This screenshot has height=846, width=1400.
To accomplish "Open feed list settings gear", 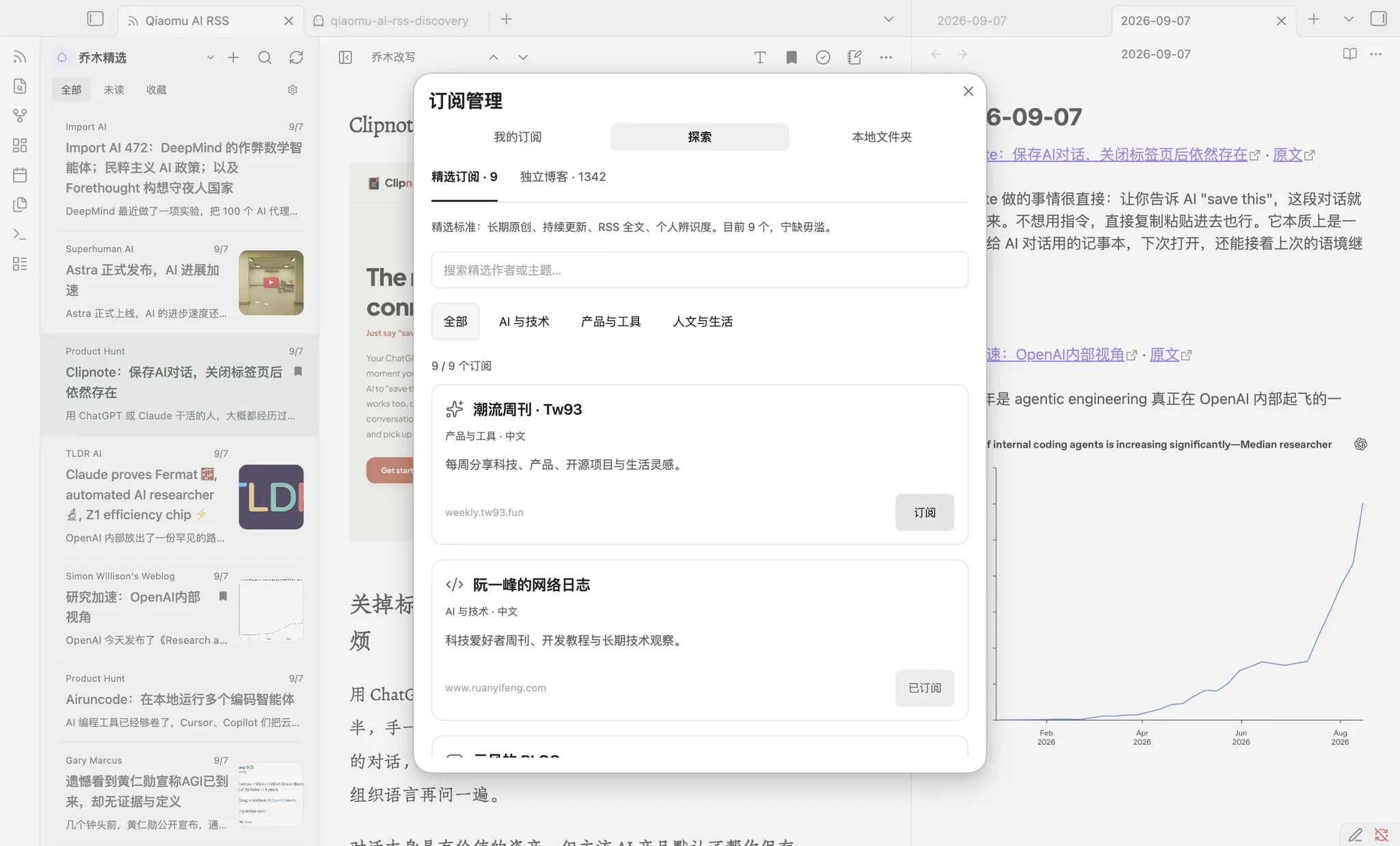I will pos(293,90).
